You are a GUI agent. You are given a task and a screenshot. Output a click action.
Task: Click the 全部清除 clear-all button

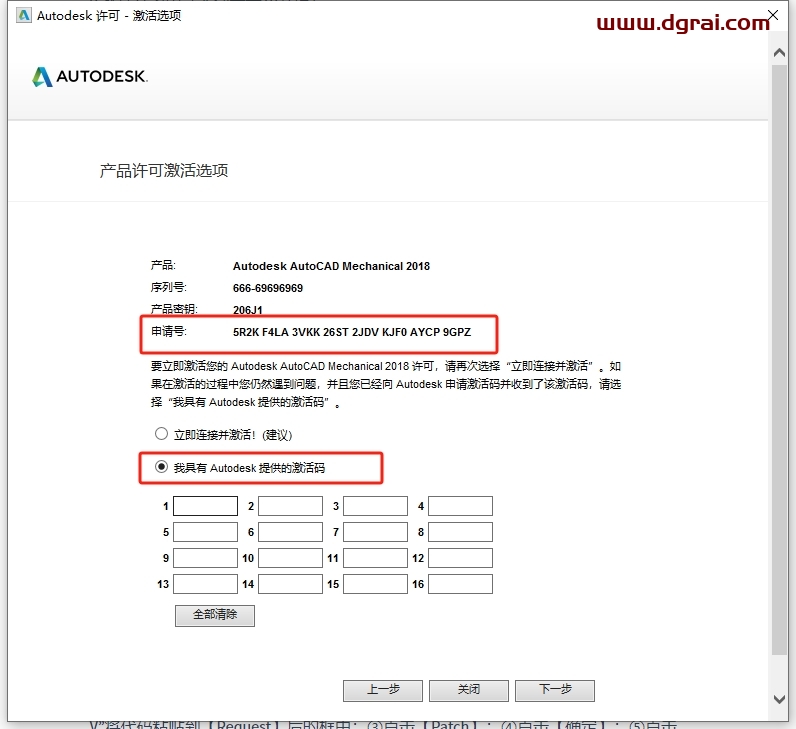(x=215, y=615)
